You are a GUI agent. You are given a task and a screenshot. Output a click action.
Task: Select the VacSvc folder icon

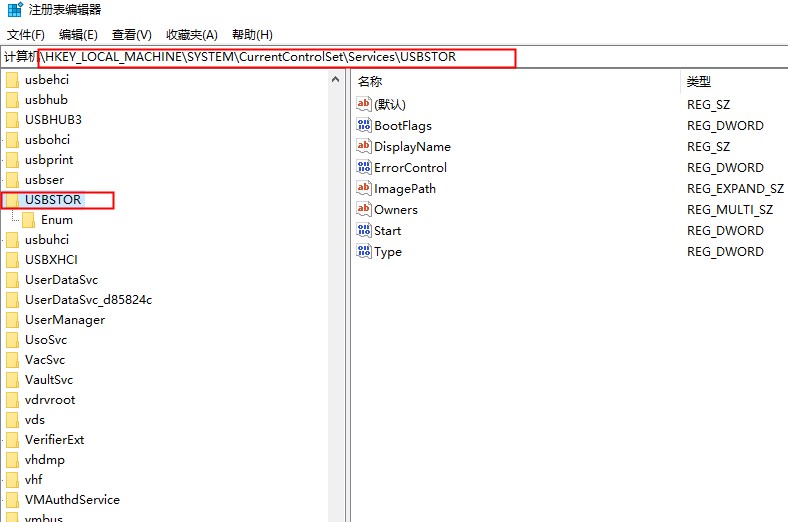coord(13,360)
